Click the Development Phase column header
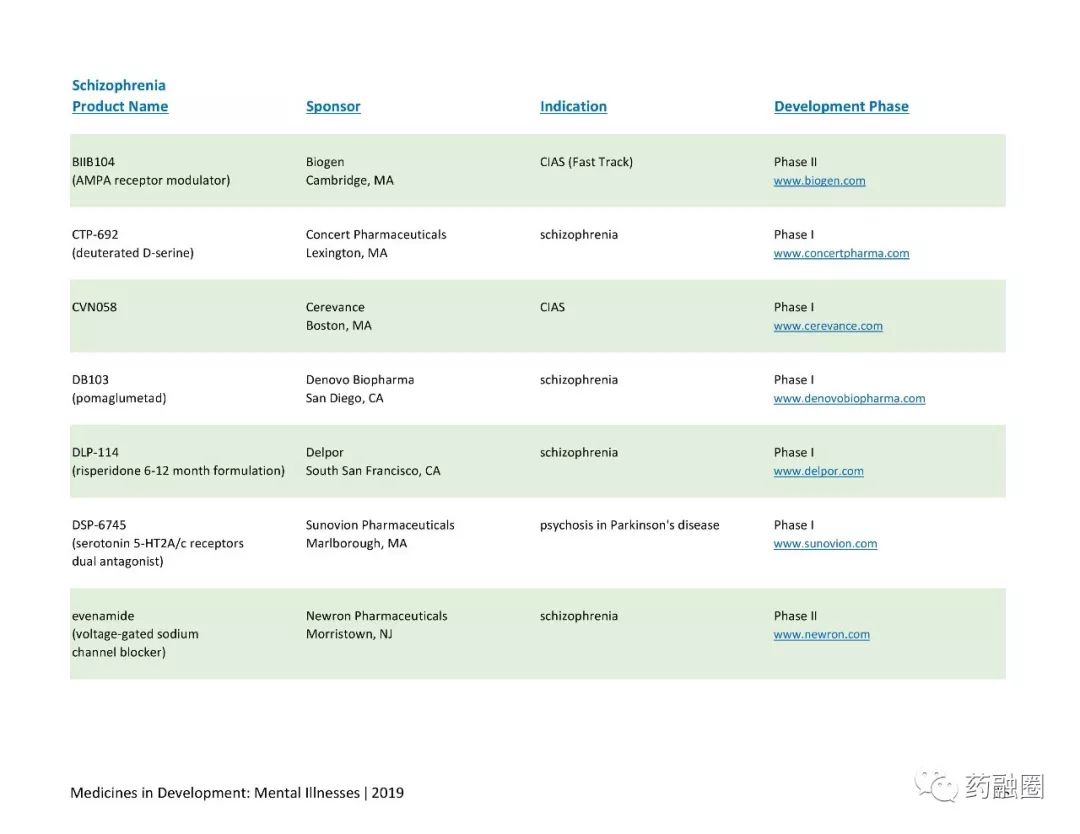This screenshot has width=1080, height=834. tap(841, 107)
